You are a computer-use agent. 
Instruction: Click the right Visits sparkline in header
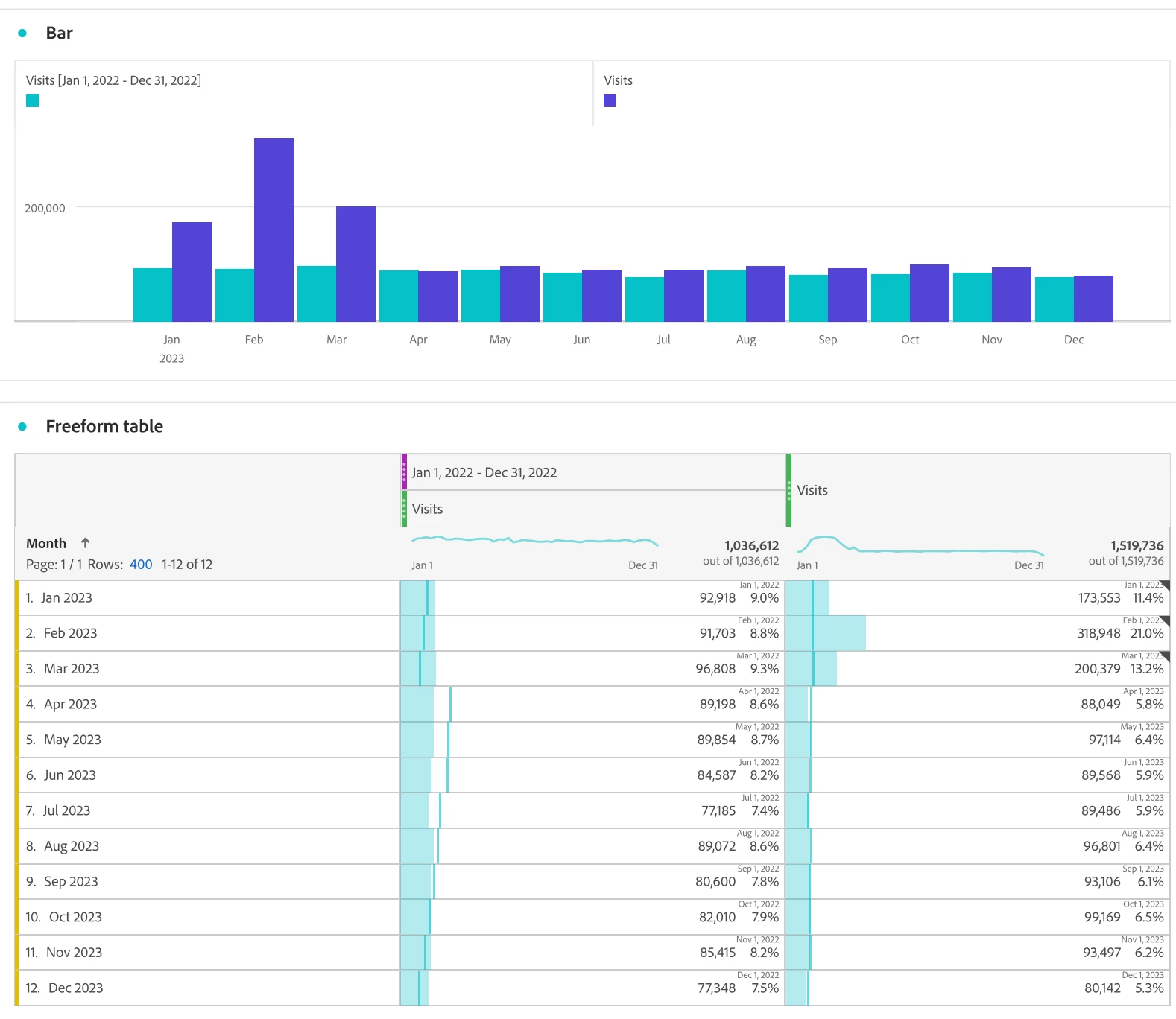pos(920,546)
